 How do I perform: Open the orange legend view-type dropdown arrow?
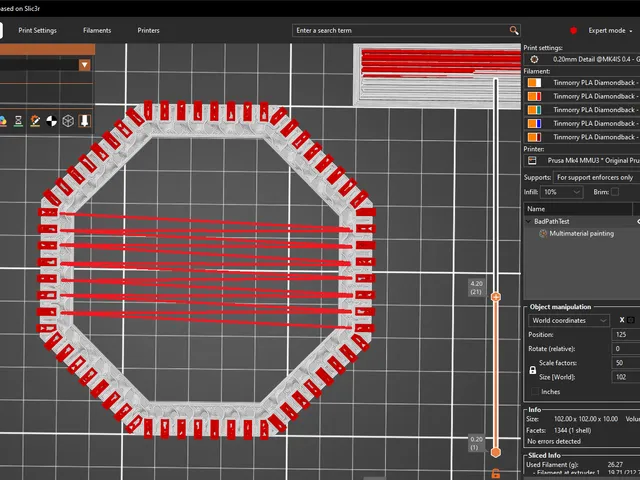[x=84, y=65]
